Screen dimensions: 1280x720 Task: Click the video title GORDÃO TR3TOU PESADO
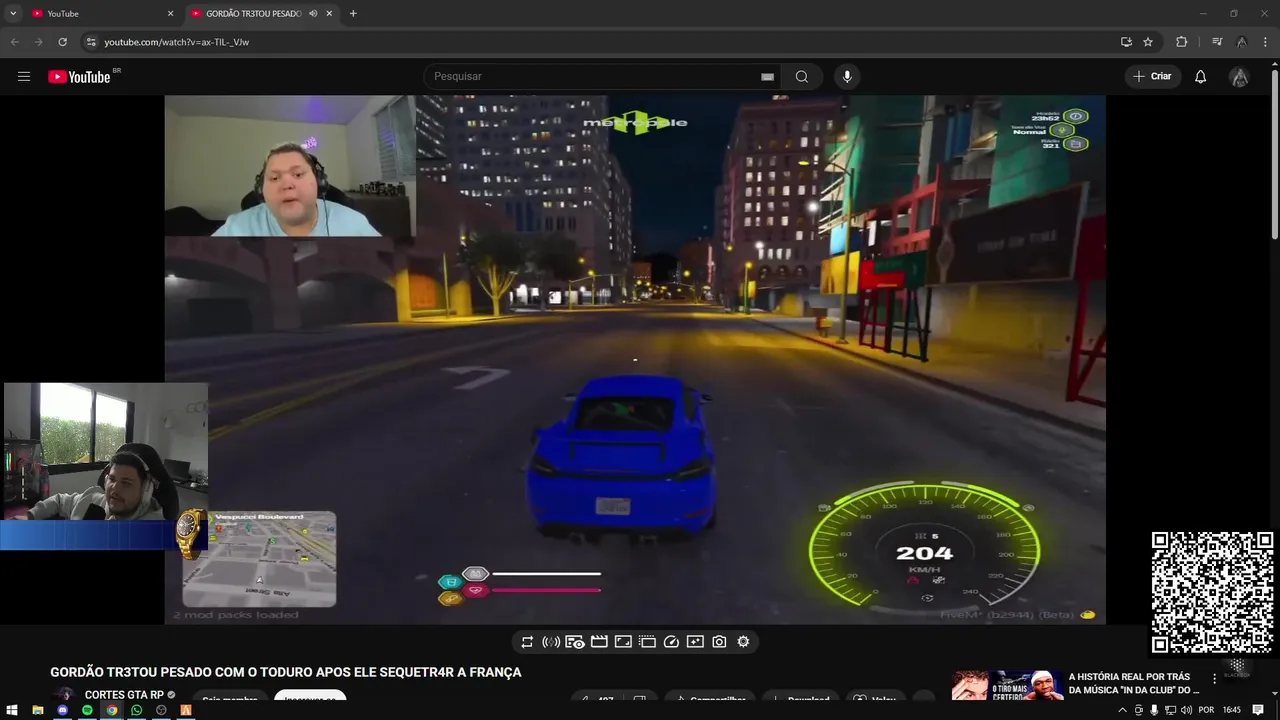(x=286, y=672)
